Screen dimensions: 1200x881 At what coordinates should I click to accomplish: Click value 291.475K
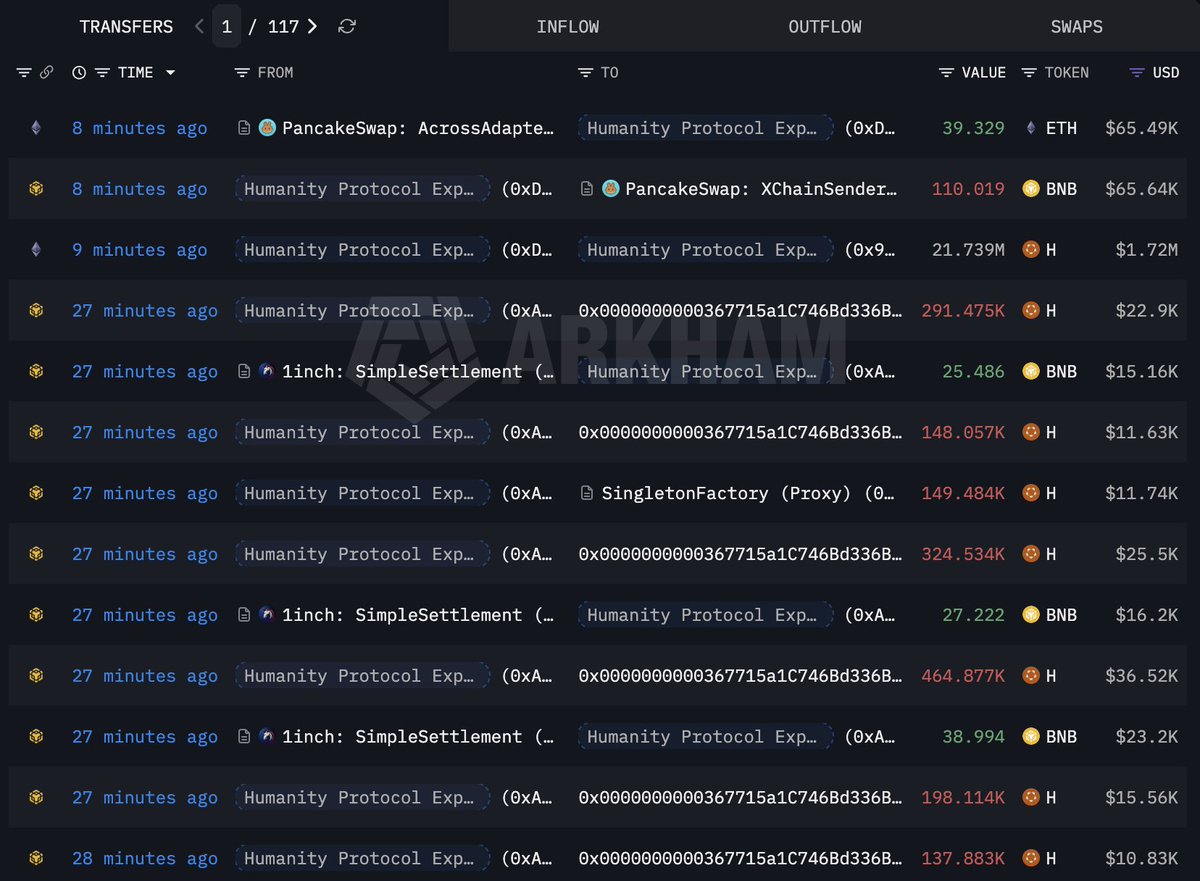click(x=963, y=311)
